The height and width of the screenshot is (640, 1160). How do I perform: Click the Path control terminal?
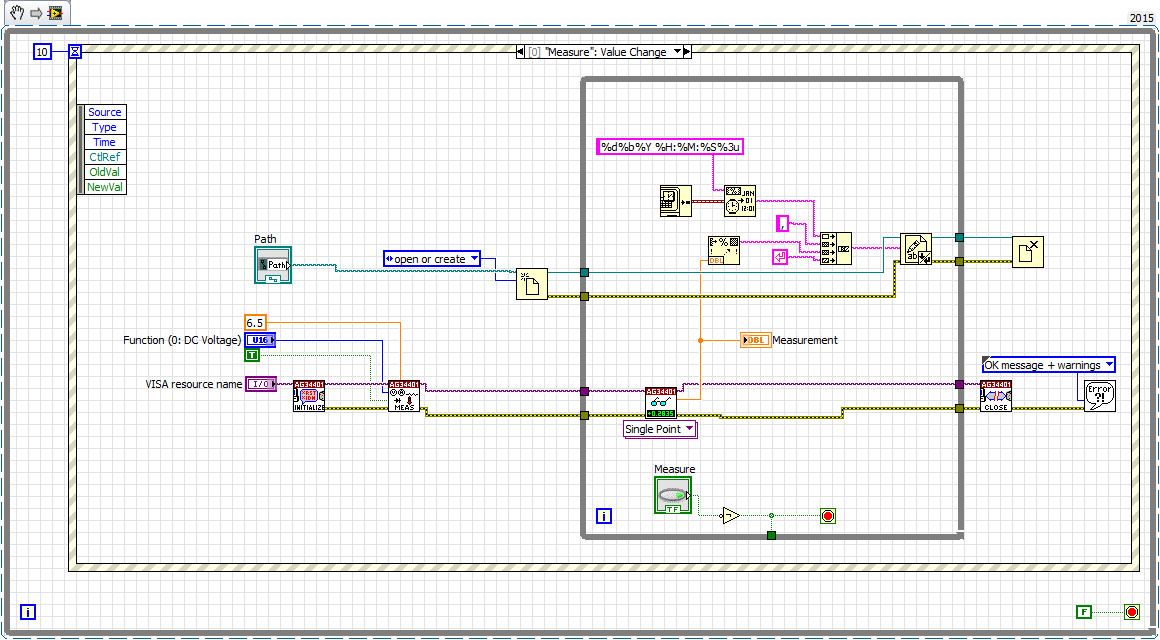(x=273, y=265)
